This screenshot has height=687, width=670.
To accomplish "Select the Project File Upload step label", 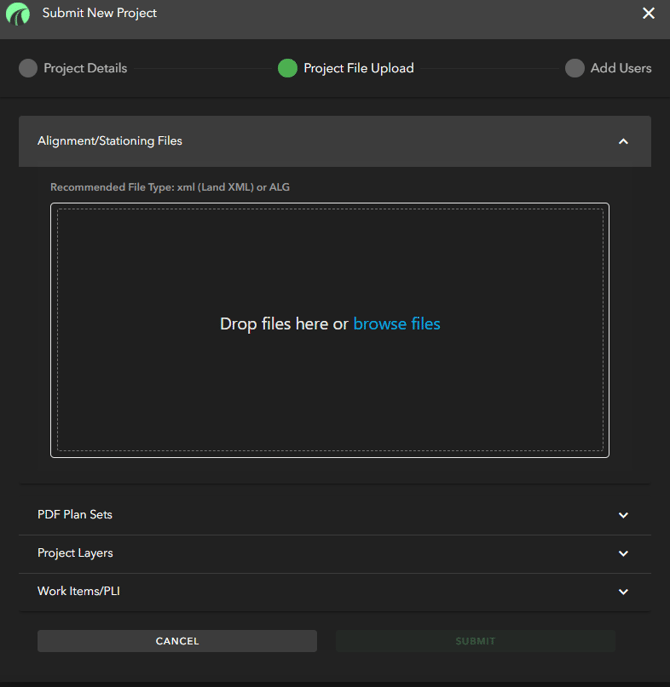I will (x=358, y=68).
